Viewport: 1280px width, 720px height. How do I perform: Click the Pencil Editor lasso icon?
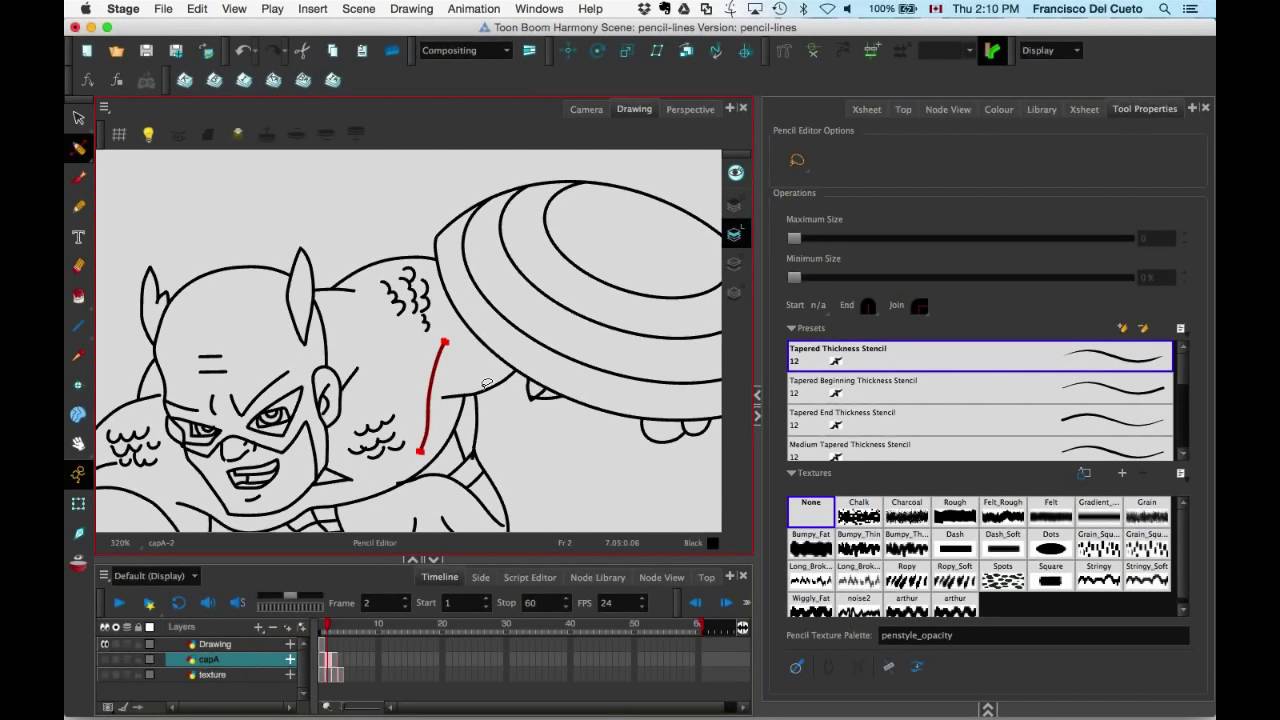pos(797,160)
